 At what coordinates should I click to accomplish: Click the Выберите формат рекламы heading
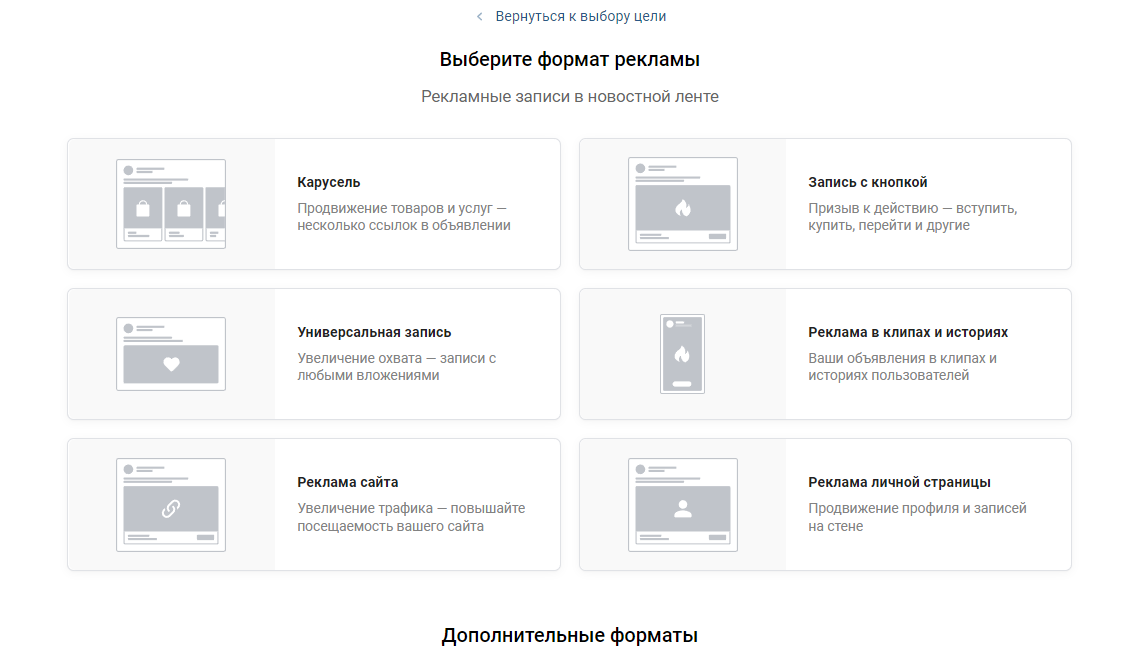click(569, 59)
